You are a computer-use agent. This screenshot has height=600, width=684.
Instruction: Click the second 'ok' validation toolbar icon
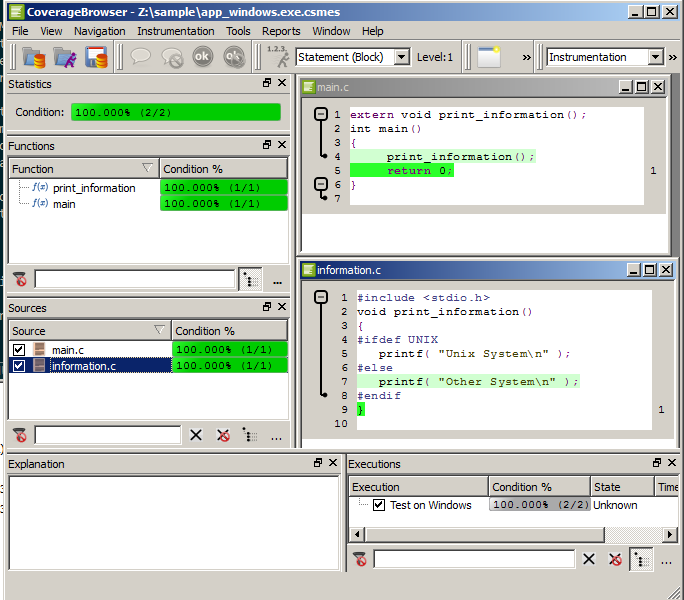click(x=234, y=58)
